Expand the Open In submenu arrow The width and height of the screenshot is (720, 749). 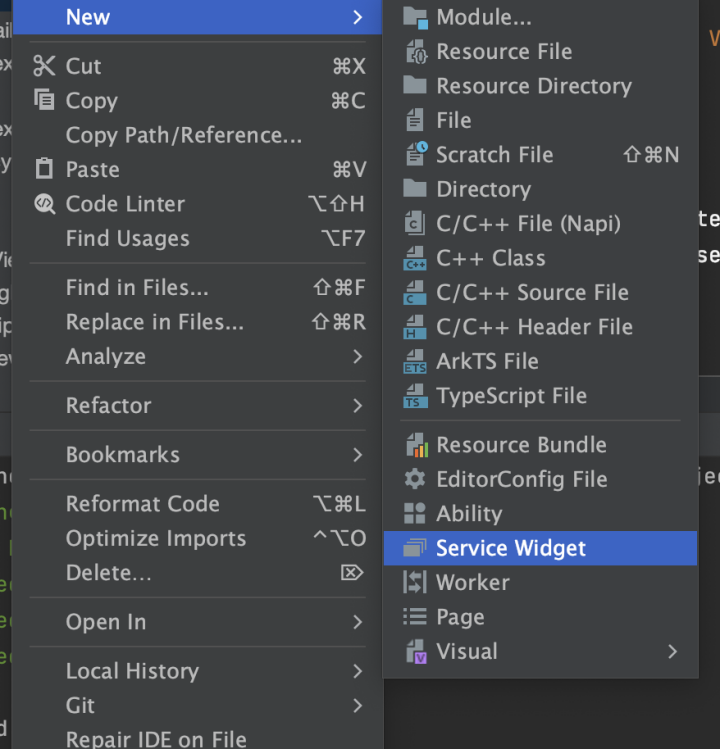[x=358, y=622]
